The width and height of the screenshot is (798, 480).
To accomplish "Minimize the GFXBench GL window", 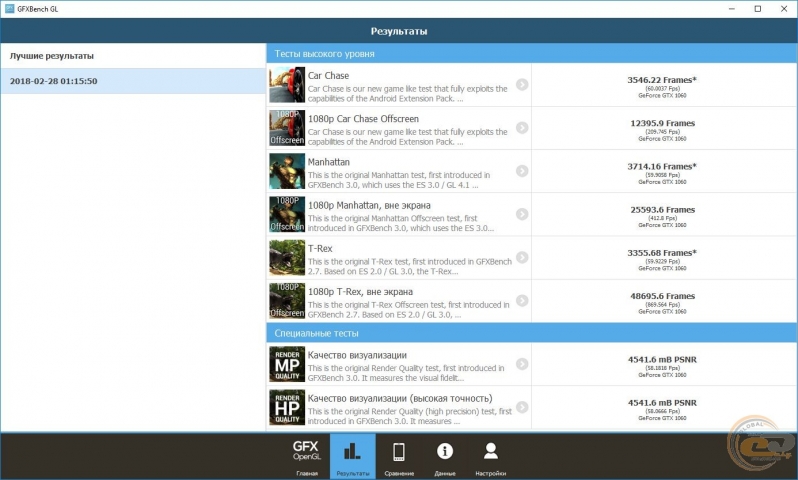I will 731,9.
